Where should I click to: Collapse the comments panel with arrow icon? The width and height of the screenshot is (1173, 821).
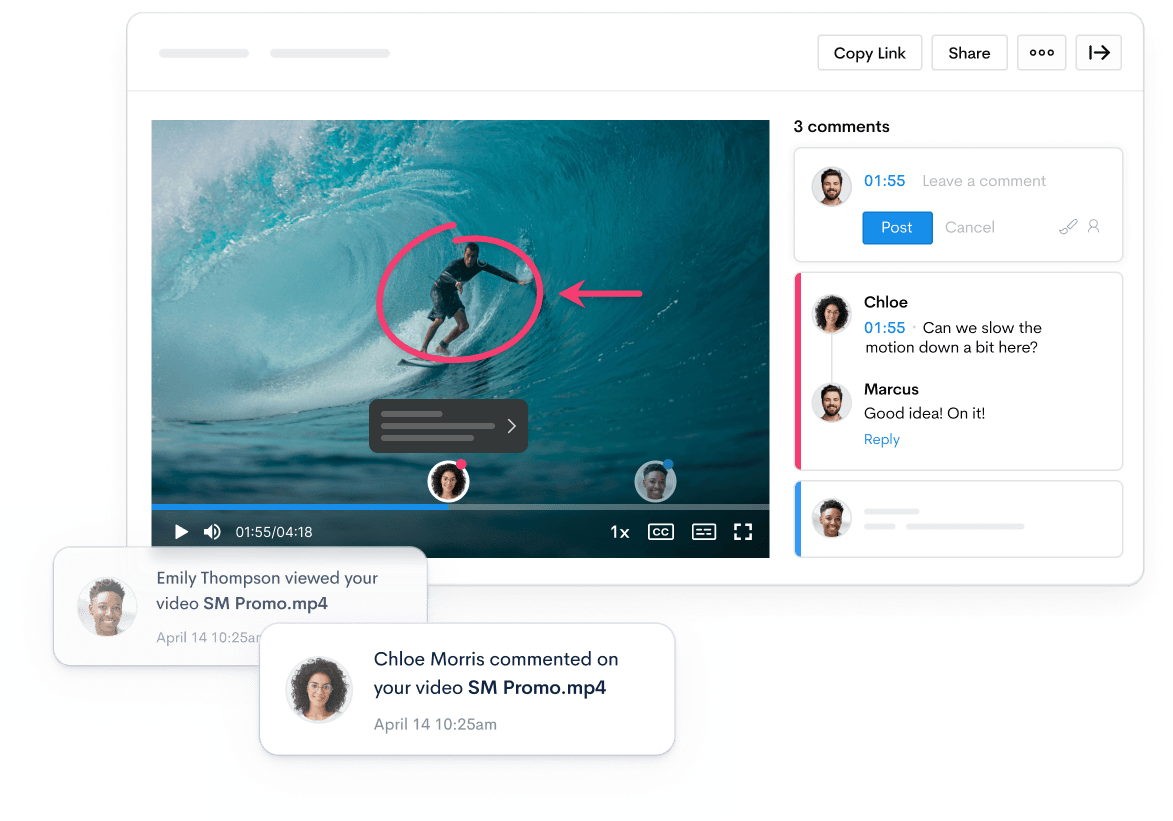[x=1099, y=53]
